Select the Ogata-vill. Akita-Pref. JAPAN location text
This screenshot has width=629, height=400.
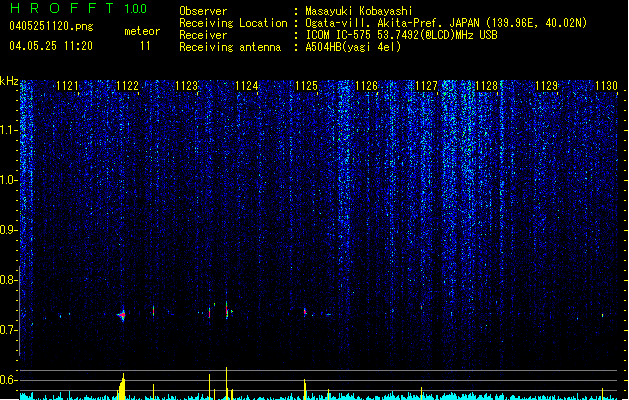coord(446,23)
